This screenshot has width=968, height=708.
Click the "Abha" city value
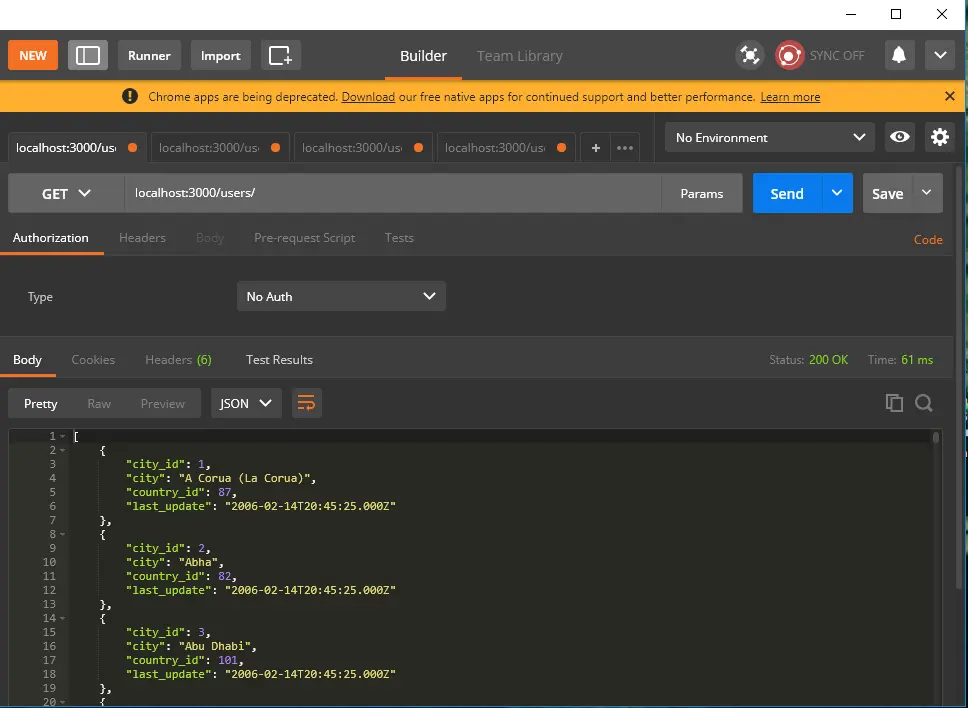198,562
